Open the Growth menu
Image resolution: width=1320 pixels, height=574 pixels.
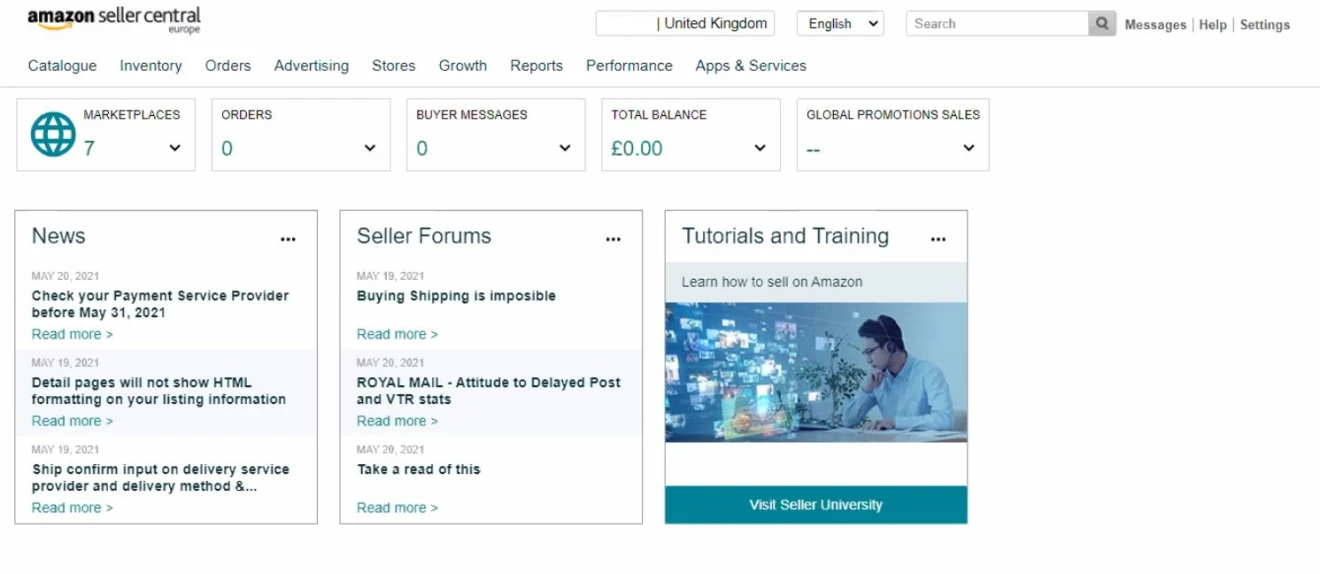(x=463, y=65)
